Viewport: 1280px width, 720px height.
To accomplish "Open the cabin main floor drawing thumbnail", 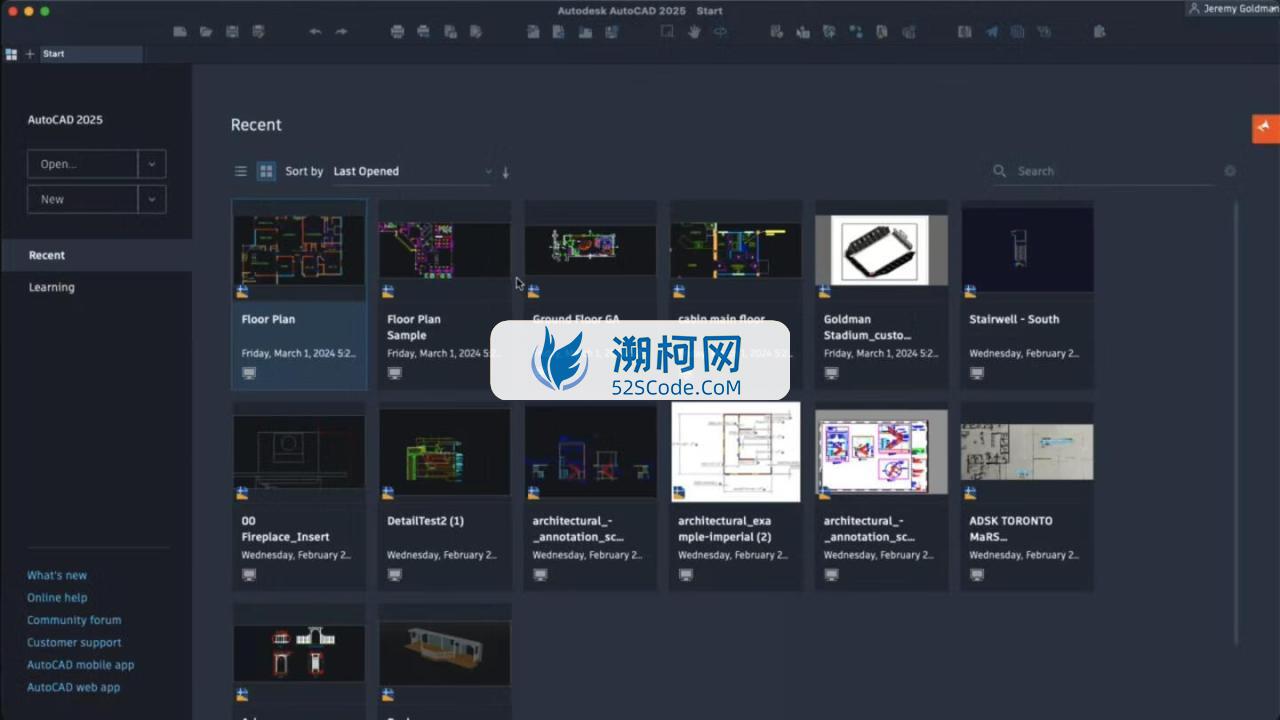I will [x=736, y=250].
